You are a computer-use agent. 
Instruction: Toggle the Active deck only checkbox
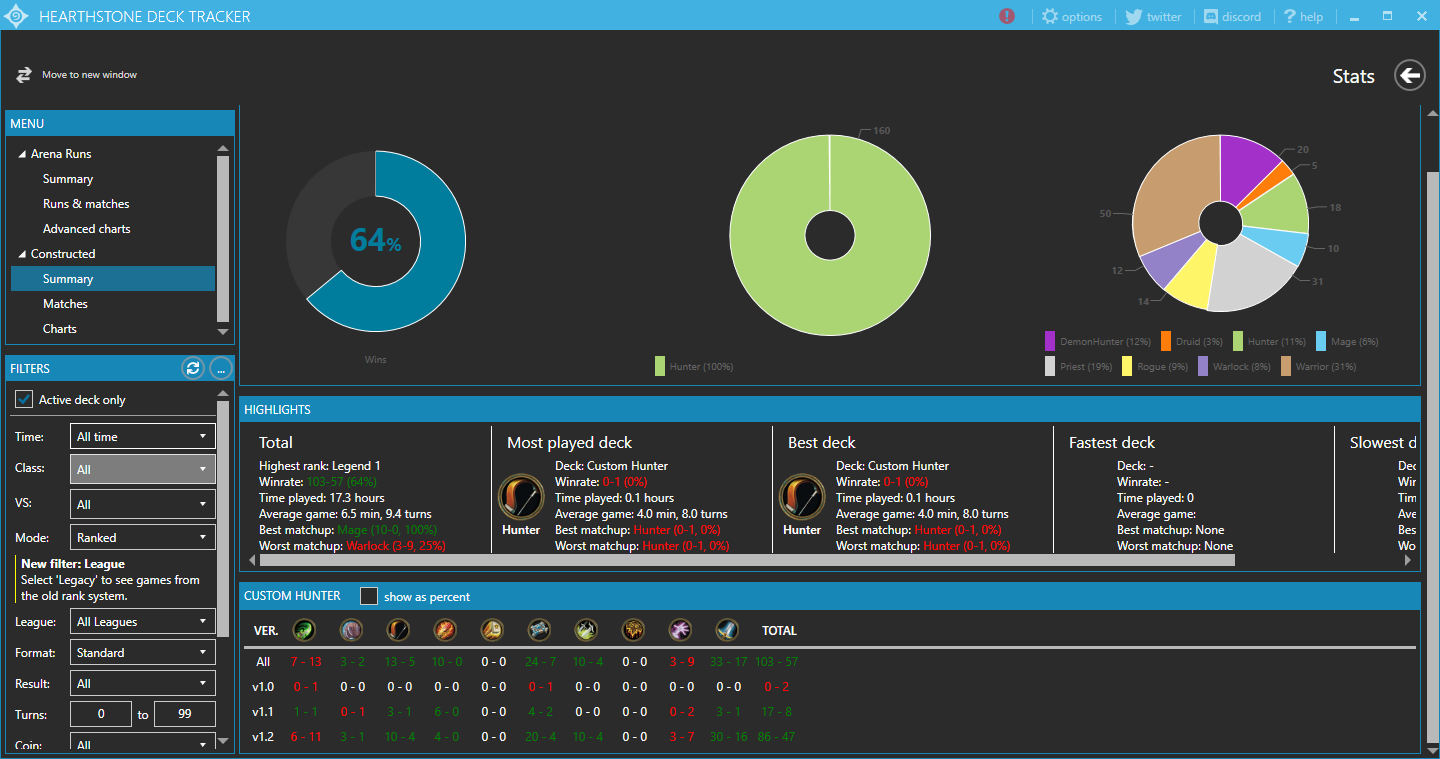24,399
